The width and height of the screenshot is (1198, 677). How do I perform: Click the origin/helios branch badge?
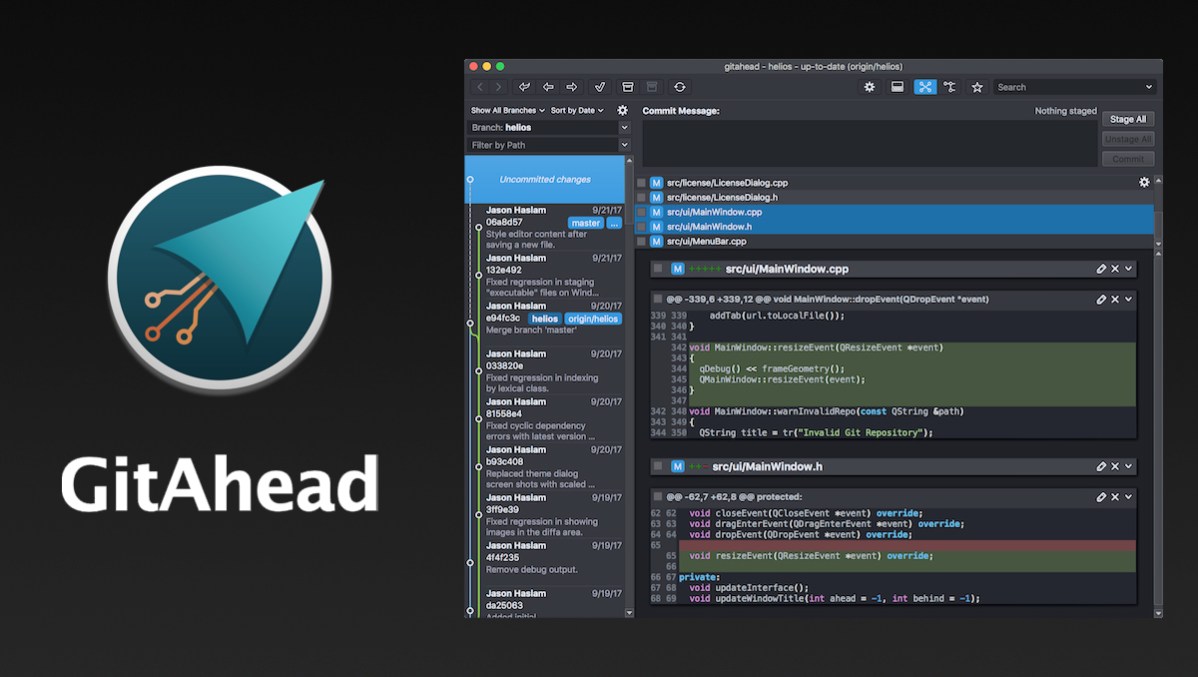593,319
